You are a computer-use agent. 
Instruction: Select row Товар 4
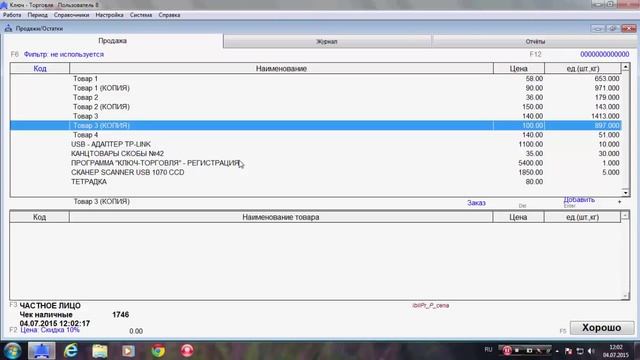pos(316,135)
